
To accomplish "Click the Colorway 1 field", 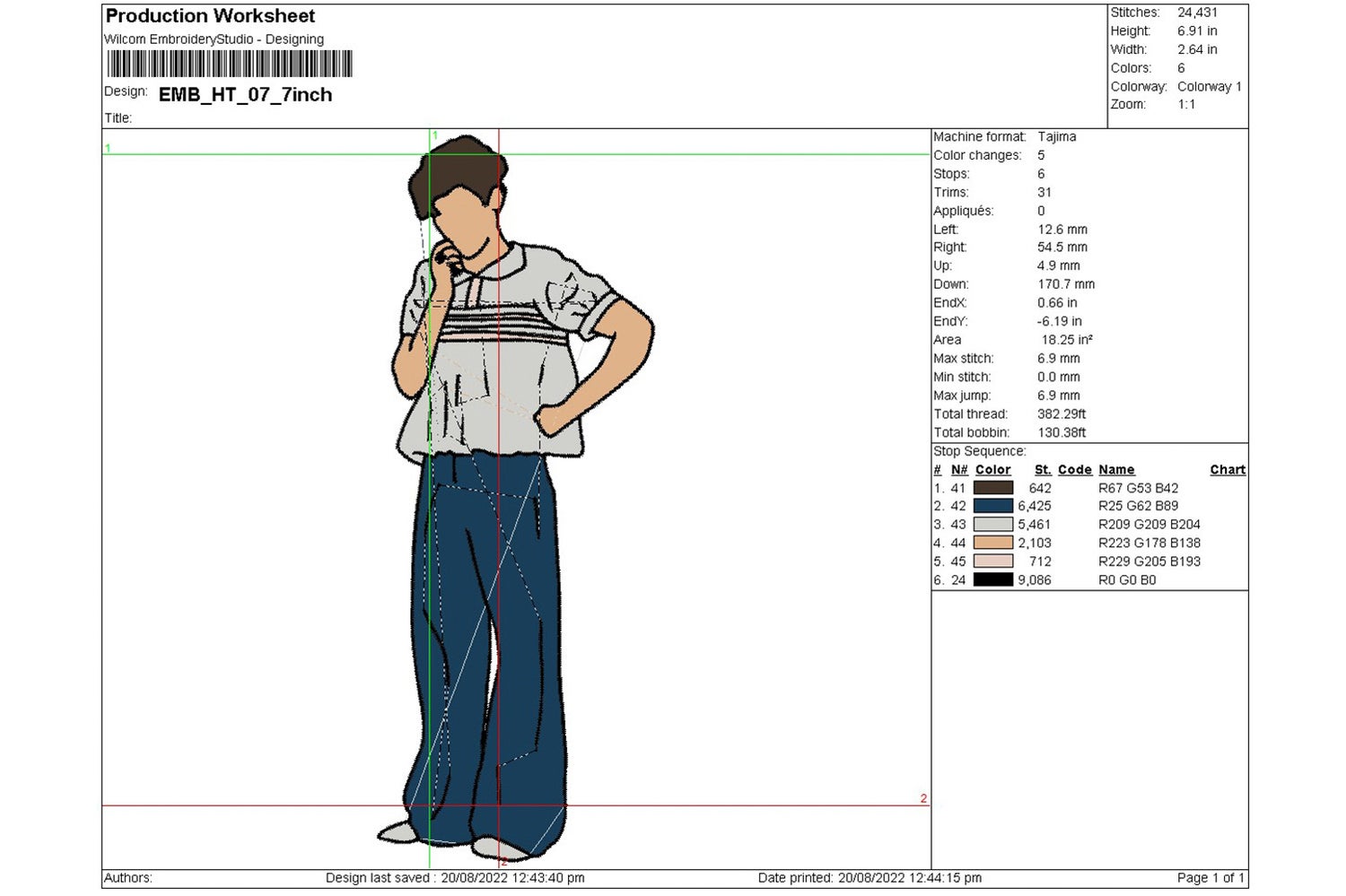I will (1210, 86).
